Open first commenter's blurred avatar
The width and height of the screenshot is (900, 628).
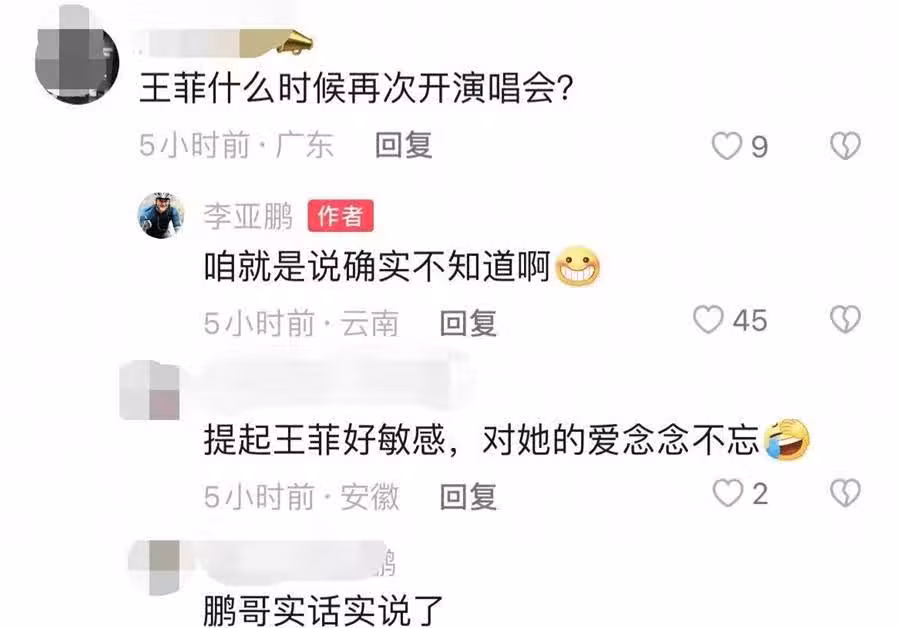77,60
